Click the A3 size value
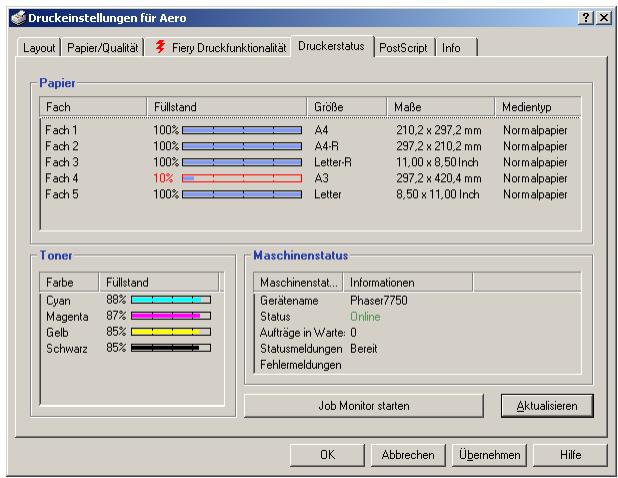618x478 pixels. 321,178
